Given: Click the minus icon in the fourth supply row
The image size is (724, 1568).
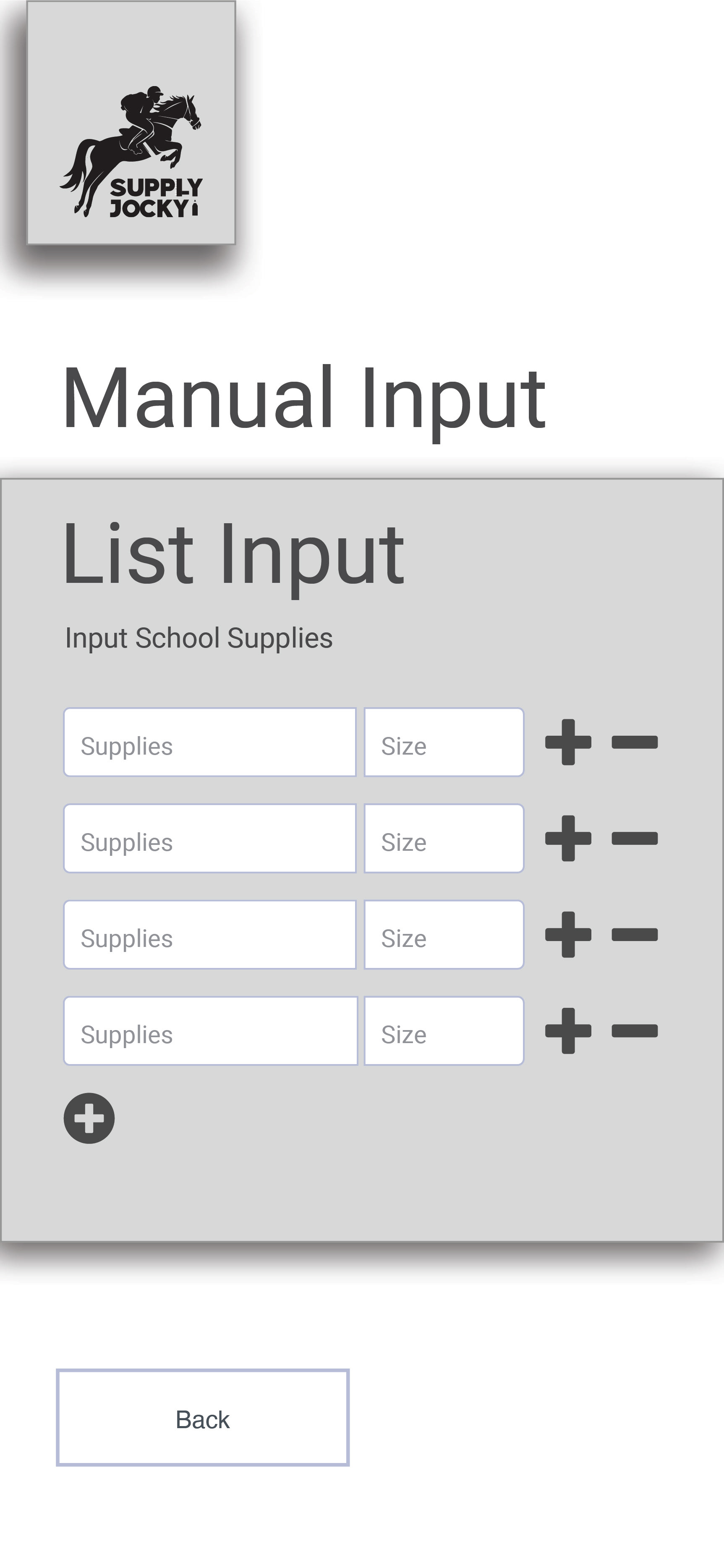Looking at the screenshot, I should tap(635, 1030).
